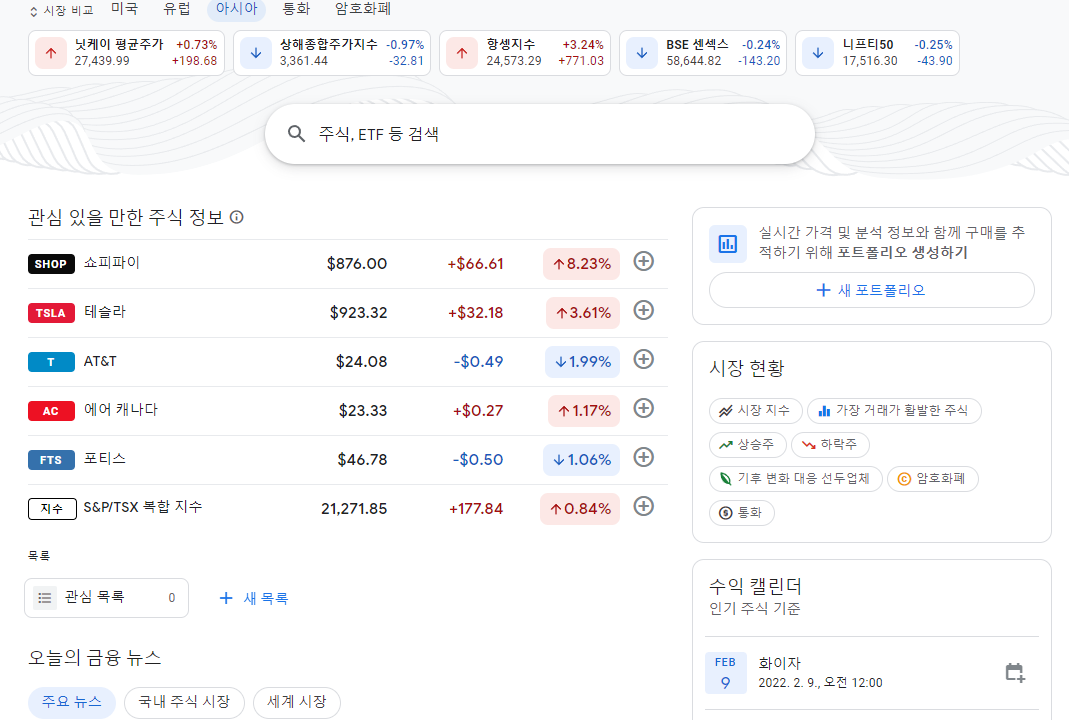Click the down arrow icon on 니프티50 card
This screenshot has width=1069, height=720.
[x=817, y=53]
